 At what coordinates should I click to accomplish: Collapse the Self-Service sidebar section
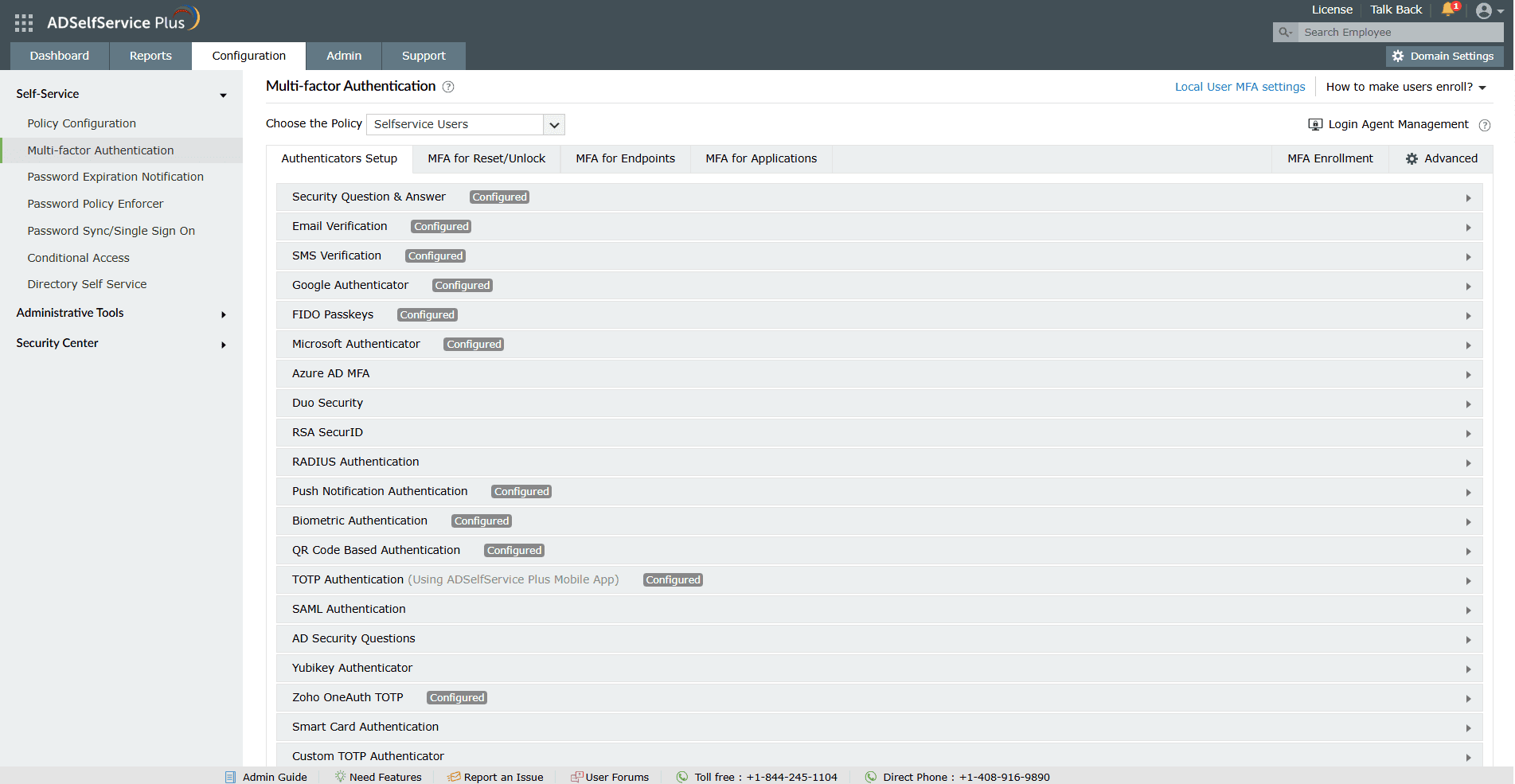coord(223,96)
